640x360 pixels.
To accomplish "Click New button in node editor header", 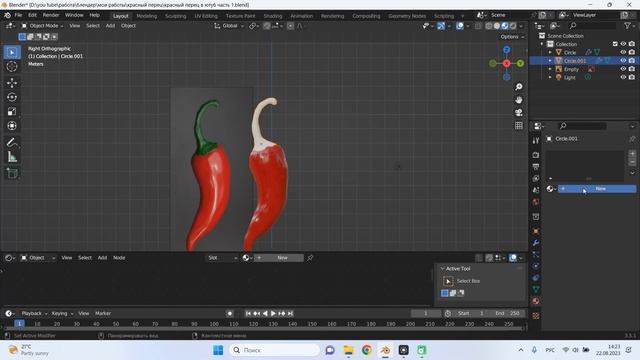I will tap(279, 258).
